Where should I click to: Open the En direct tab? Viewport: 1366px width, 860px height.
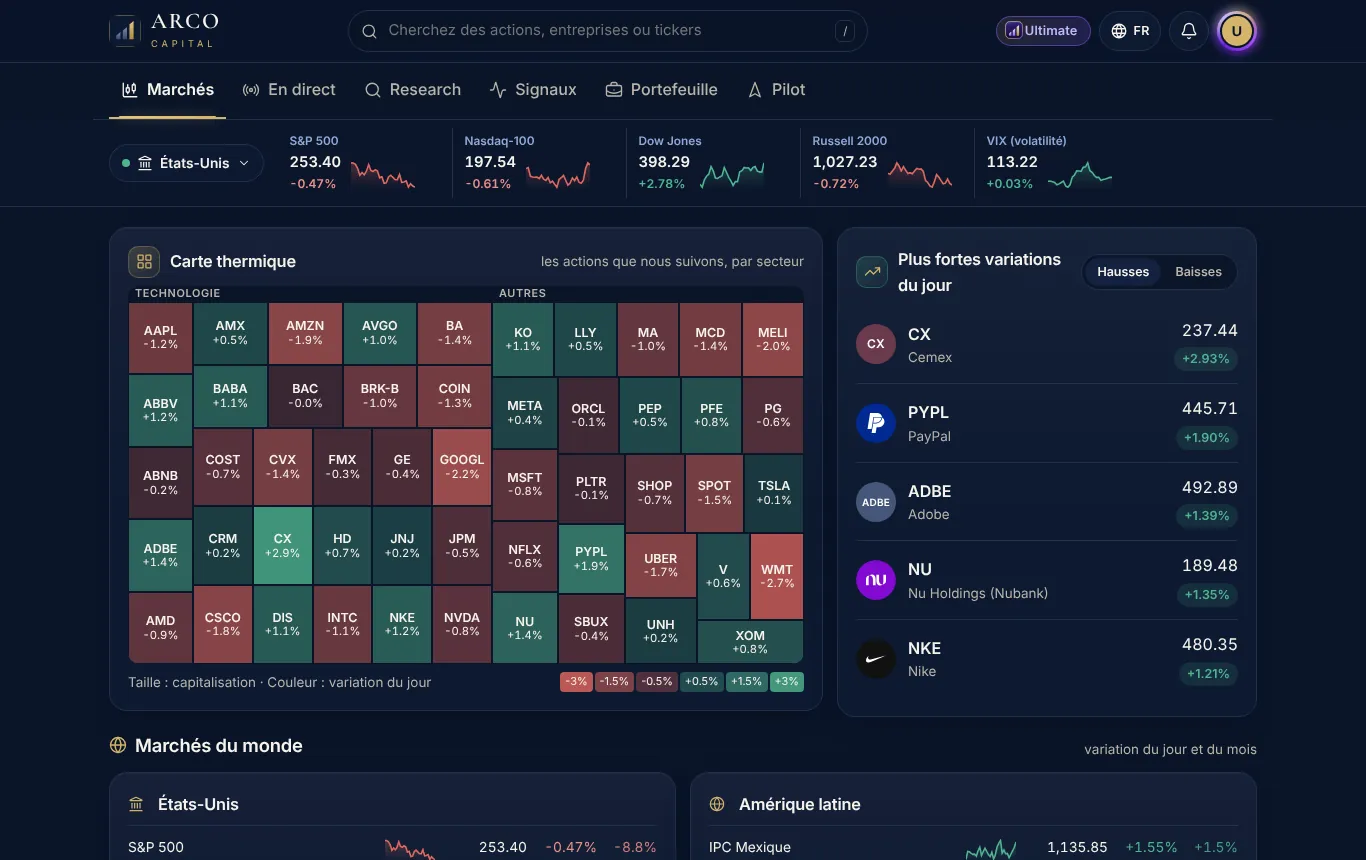[x=289, y=90]
